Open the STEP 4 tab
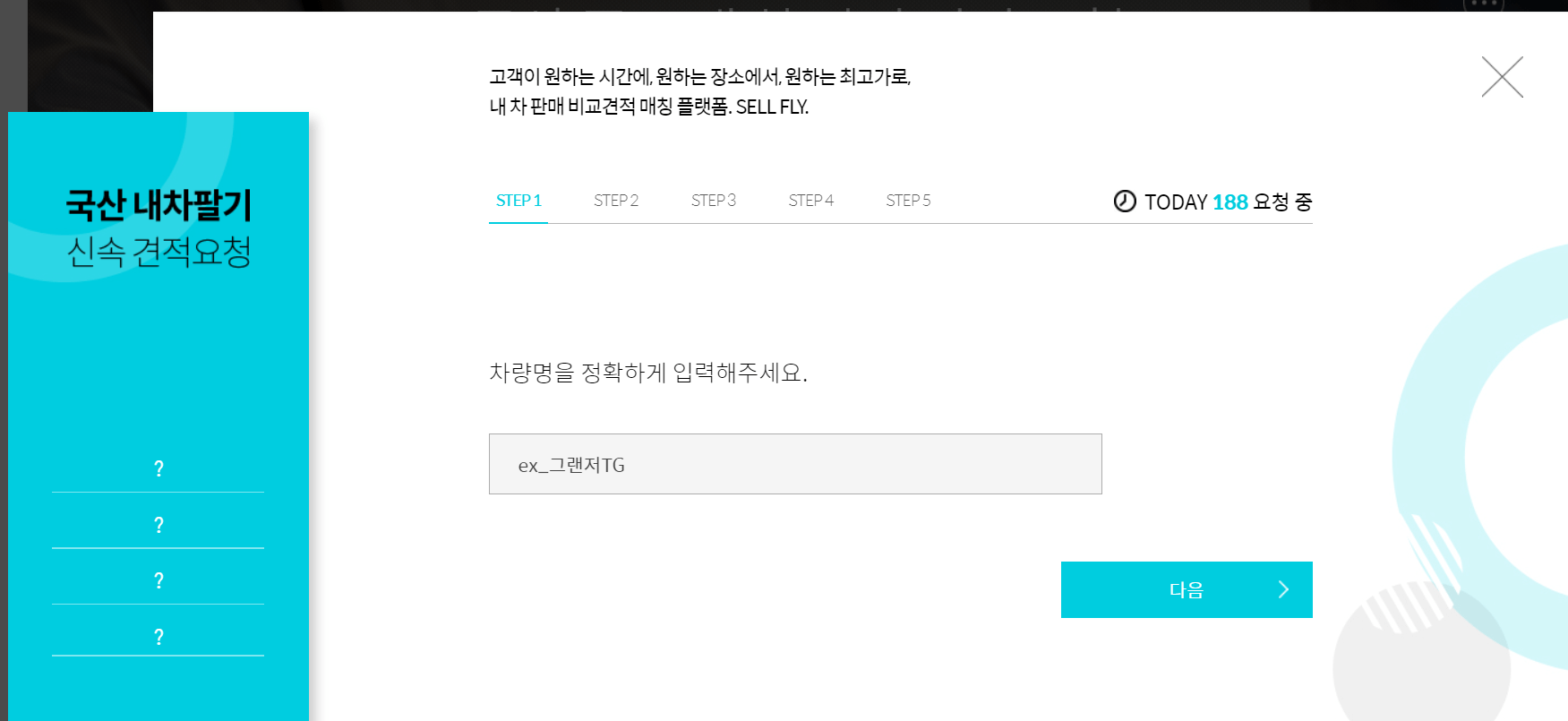The image size is (1568, 721). pyautogui.click(x=810, y=201)
